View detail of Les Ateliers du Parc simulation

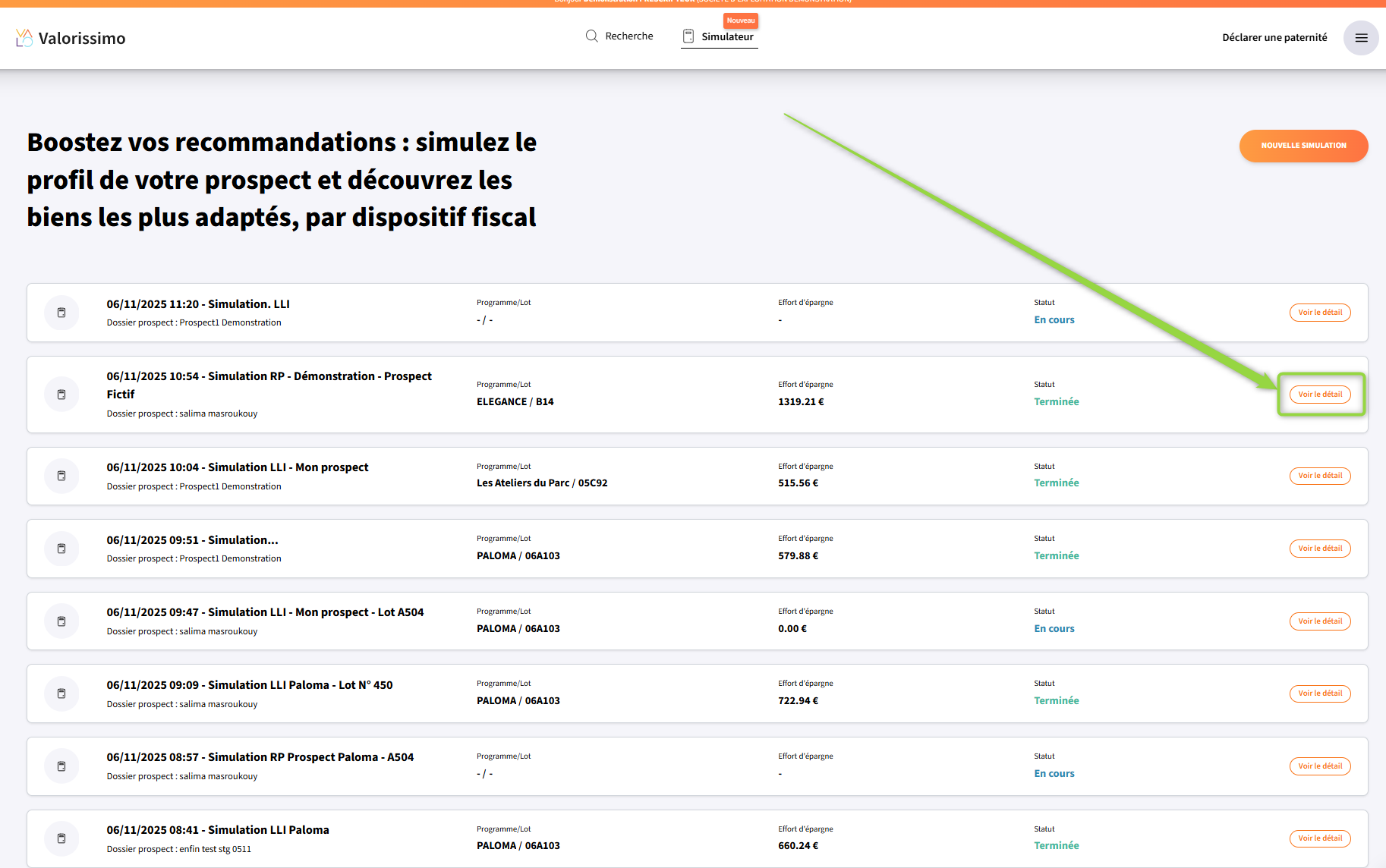coord(1320,476)
